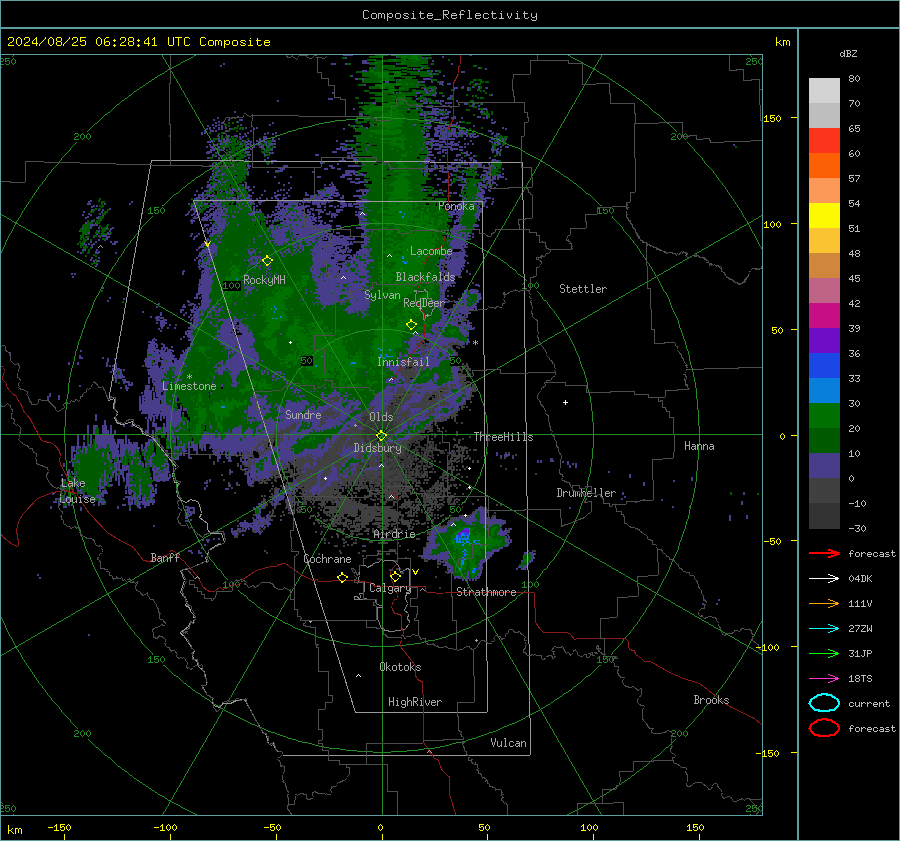Select the yellow diamond marker above Calgary
The image size is (900, 841).
[x=395, y=576]
